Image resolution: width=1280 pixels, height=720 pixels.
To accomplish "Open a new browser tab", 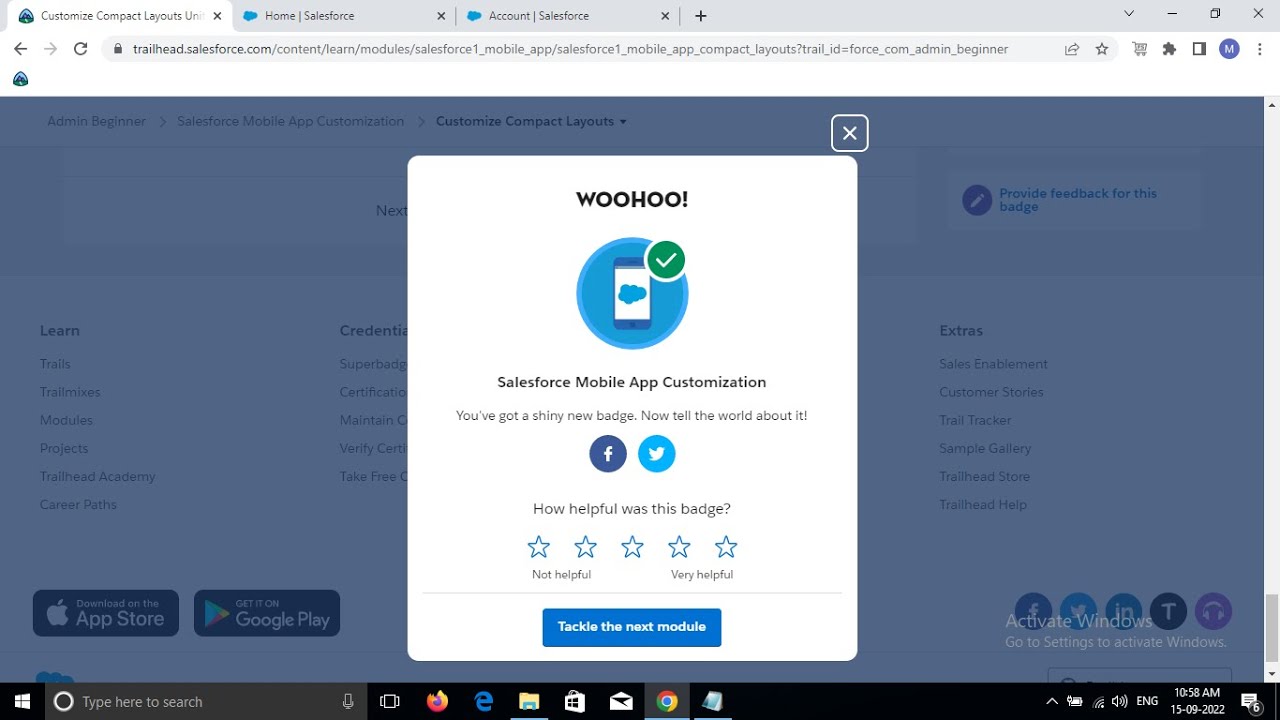I will point(701,16).
